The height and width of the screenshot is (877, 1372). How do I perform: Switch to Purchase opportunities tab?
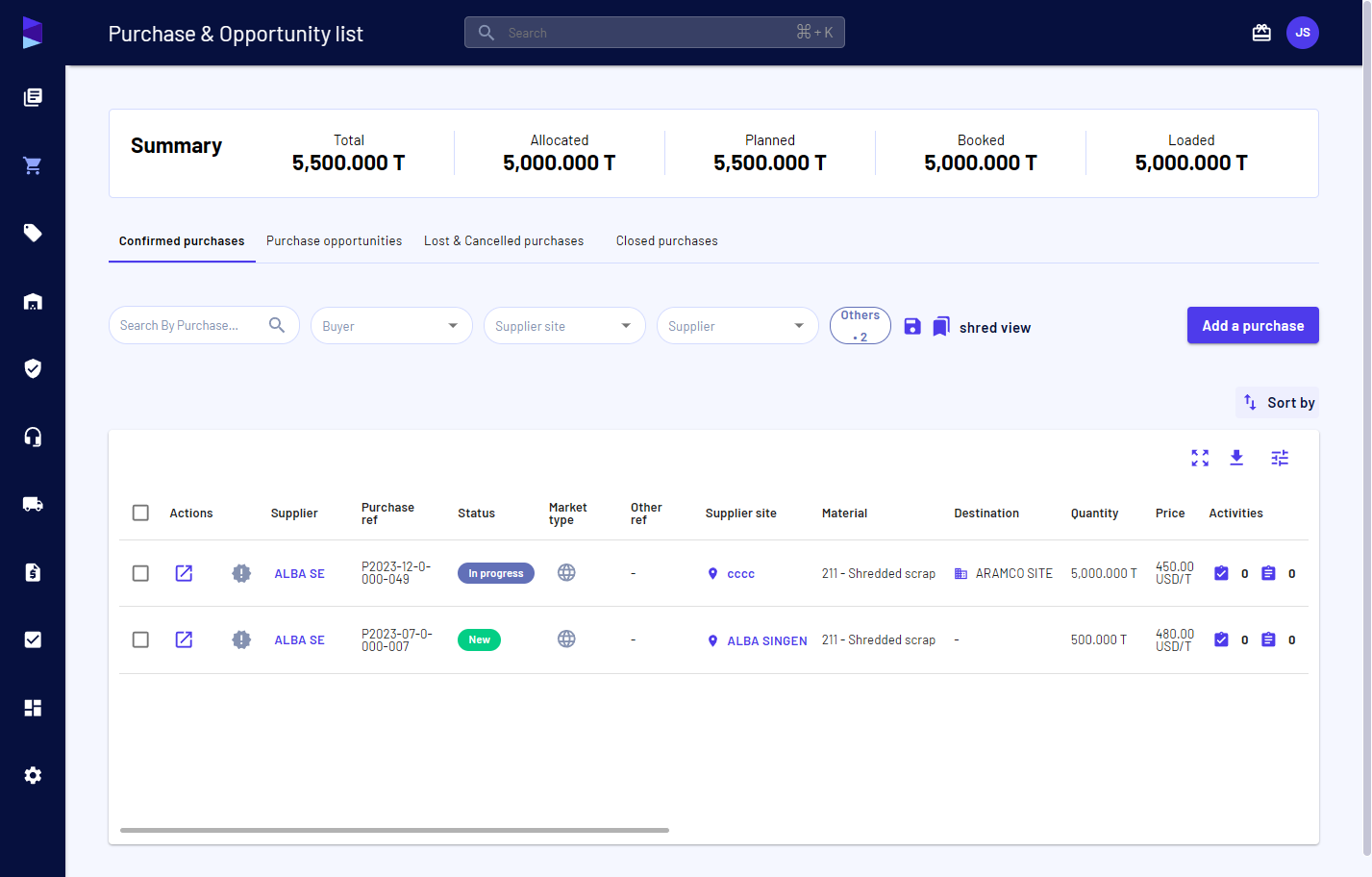pos(334,241)
